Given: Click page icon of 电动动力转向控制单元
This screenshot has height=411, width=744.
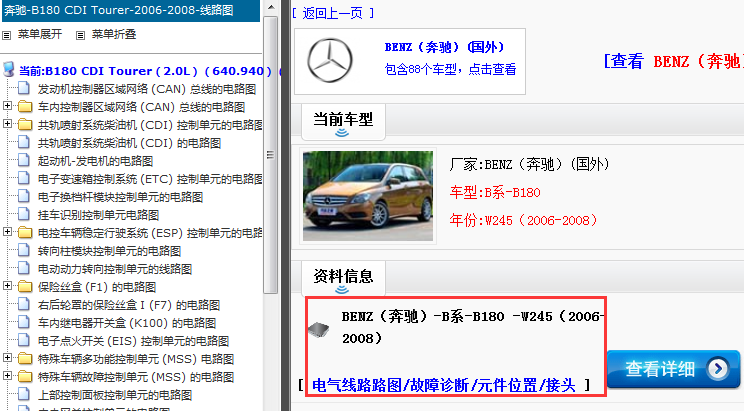Looking at the screenshot, I should pyautogui.click(x=24, y=269).
